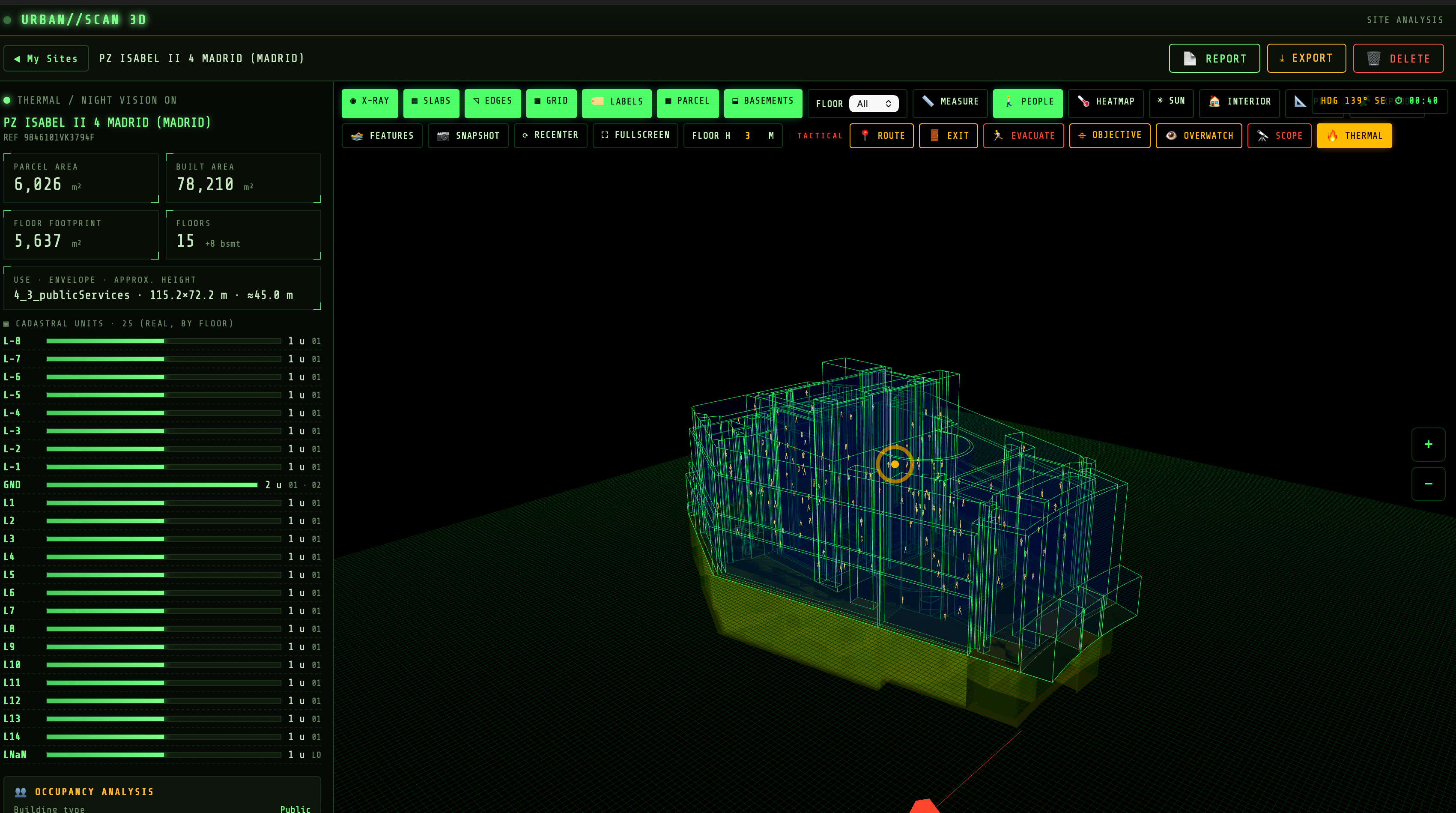Click the SITE ANALYSIS header label
Screen dimensions: 1456x813
point(1405,20)
